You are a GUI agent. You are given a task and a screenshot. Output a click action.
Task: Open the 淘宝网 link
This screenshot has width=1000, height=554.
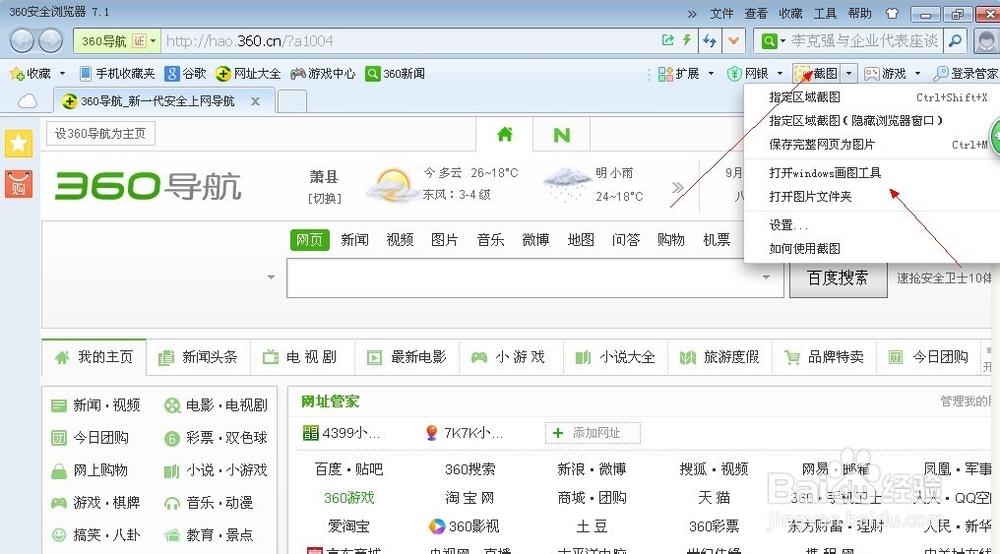pyautogui.click(x=469, y=498)
